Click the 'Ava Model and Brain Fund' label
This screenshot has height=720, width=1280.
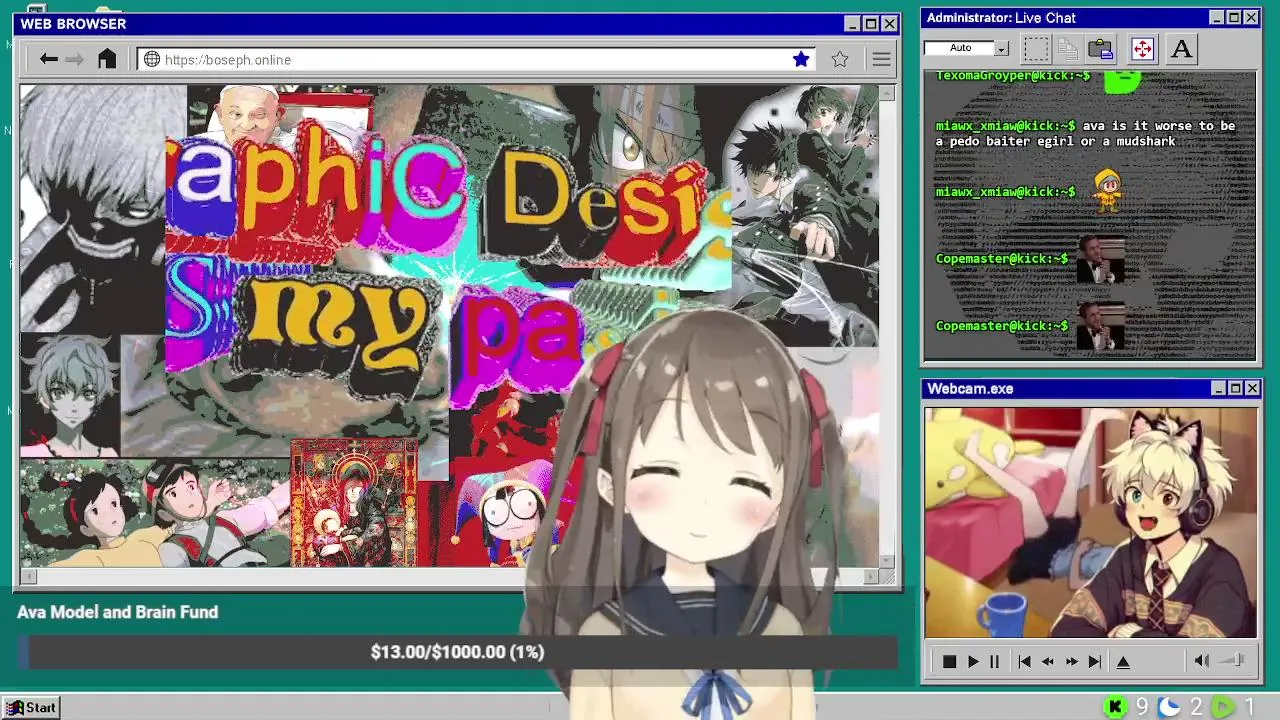coord(117,612)
